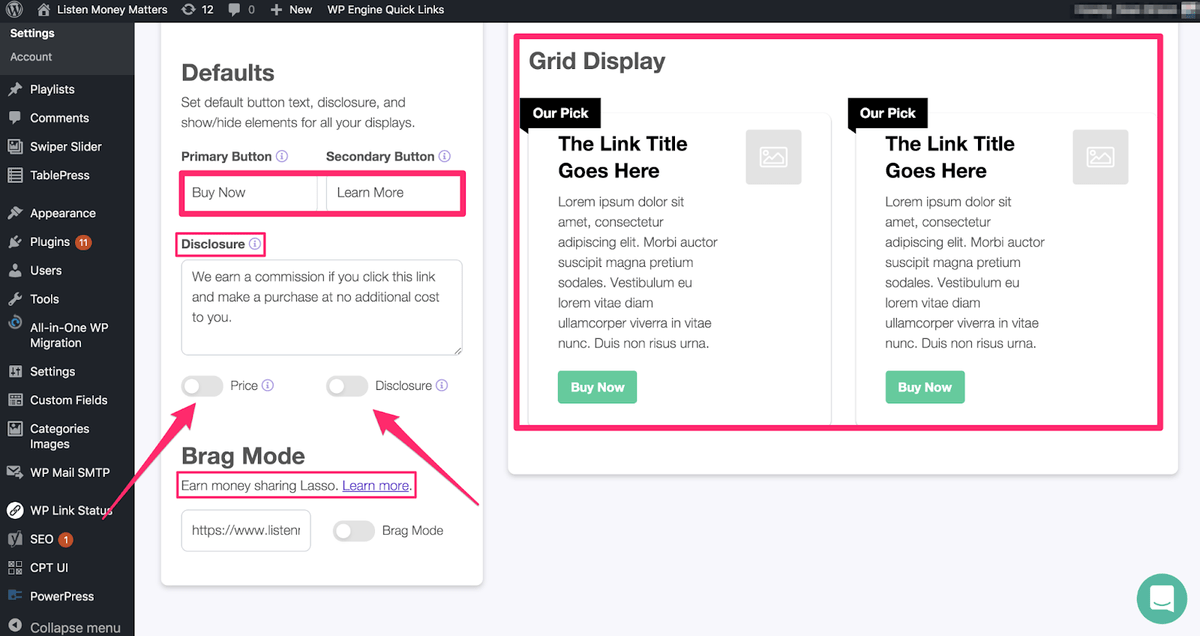Click Buy Now in the second grid card

[x=924, y=388]
